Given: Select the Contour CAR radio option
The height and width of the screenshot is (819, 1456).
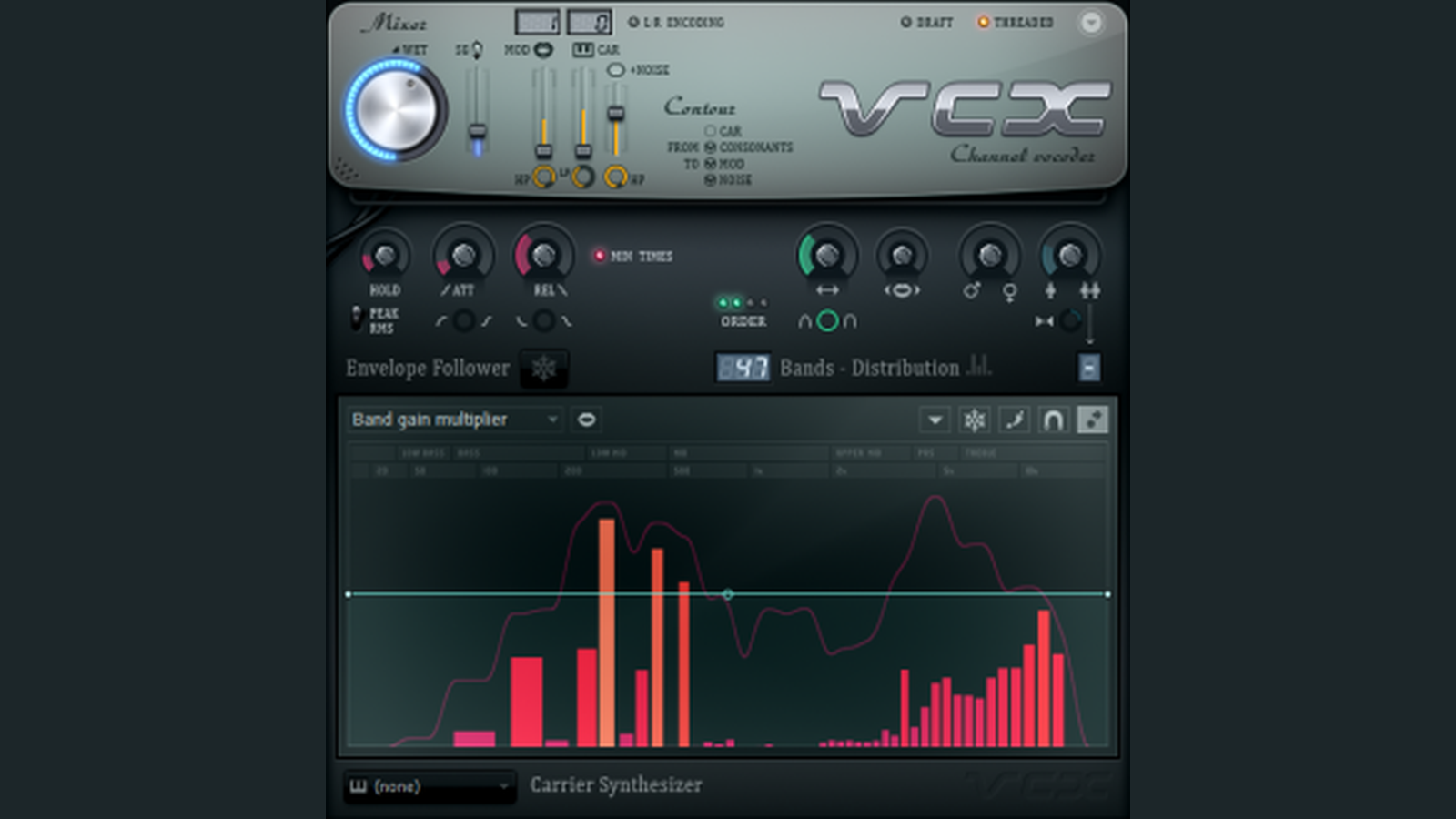Looking at the screenshot, I should [x=710, y=131].
